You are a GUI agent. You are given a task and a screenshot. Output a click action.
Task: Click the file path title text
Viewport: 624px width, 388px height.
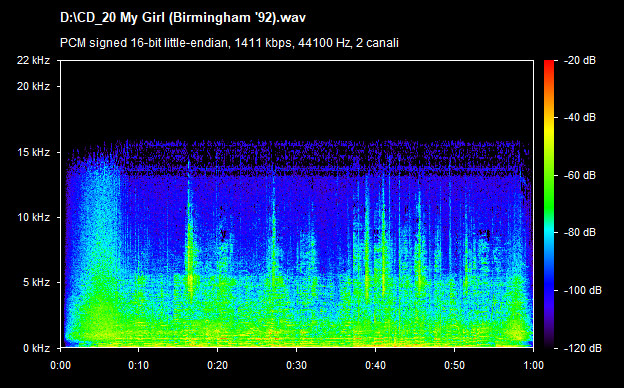(x=183, y=18)
